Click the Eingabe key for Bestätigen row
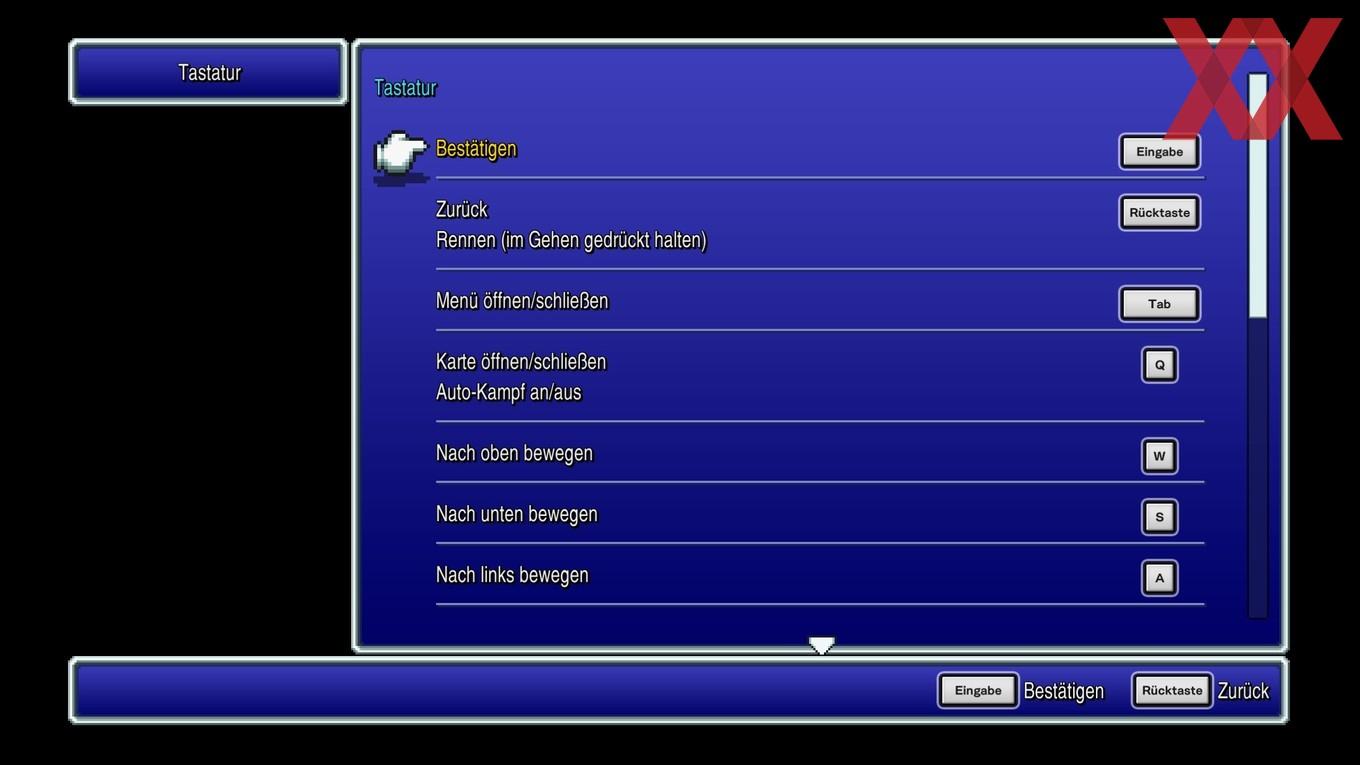1360x765 pixels. (1159, 152)
